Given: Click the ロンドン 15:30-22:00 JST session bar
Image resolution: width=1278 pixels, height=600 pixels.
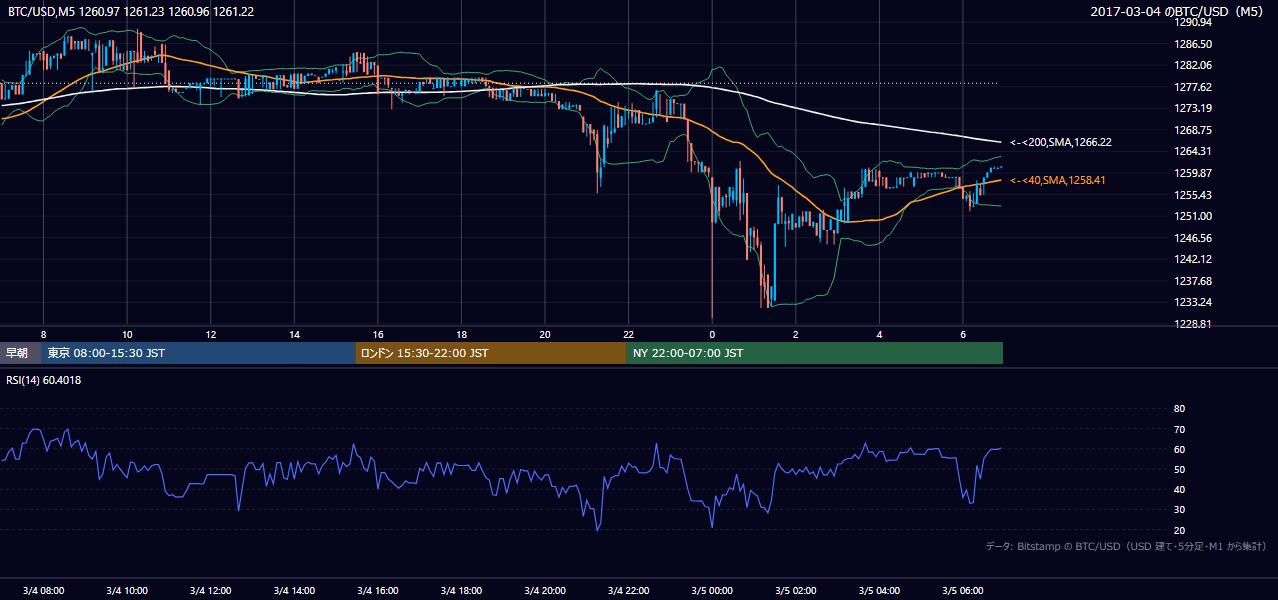Looking at the screenshot, I should 491,353.
